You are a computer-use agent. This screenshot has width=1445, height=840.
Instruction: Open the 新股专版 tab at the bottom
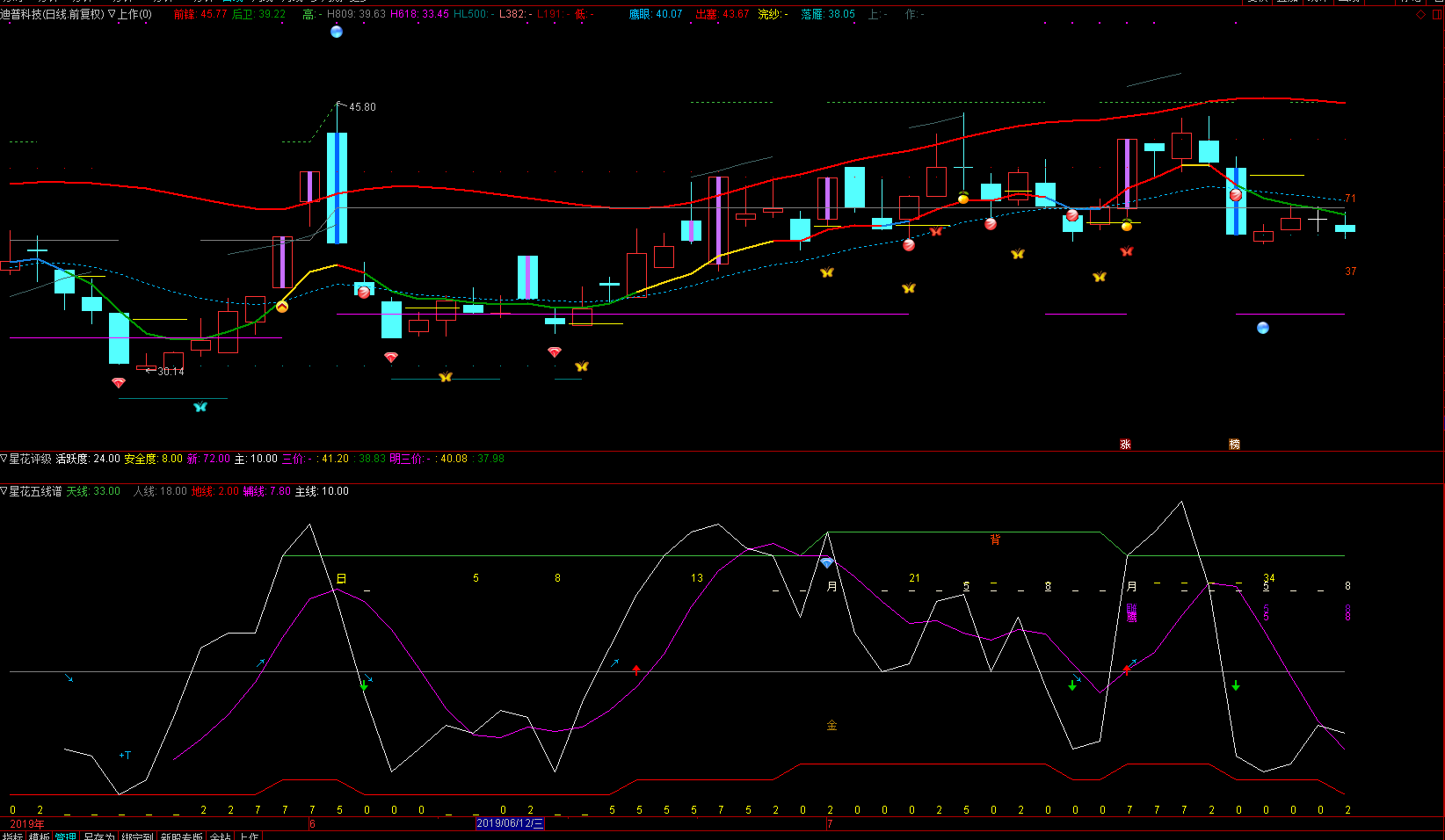181,836
